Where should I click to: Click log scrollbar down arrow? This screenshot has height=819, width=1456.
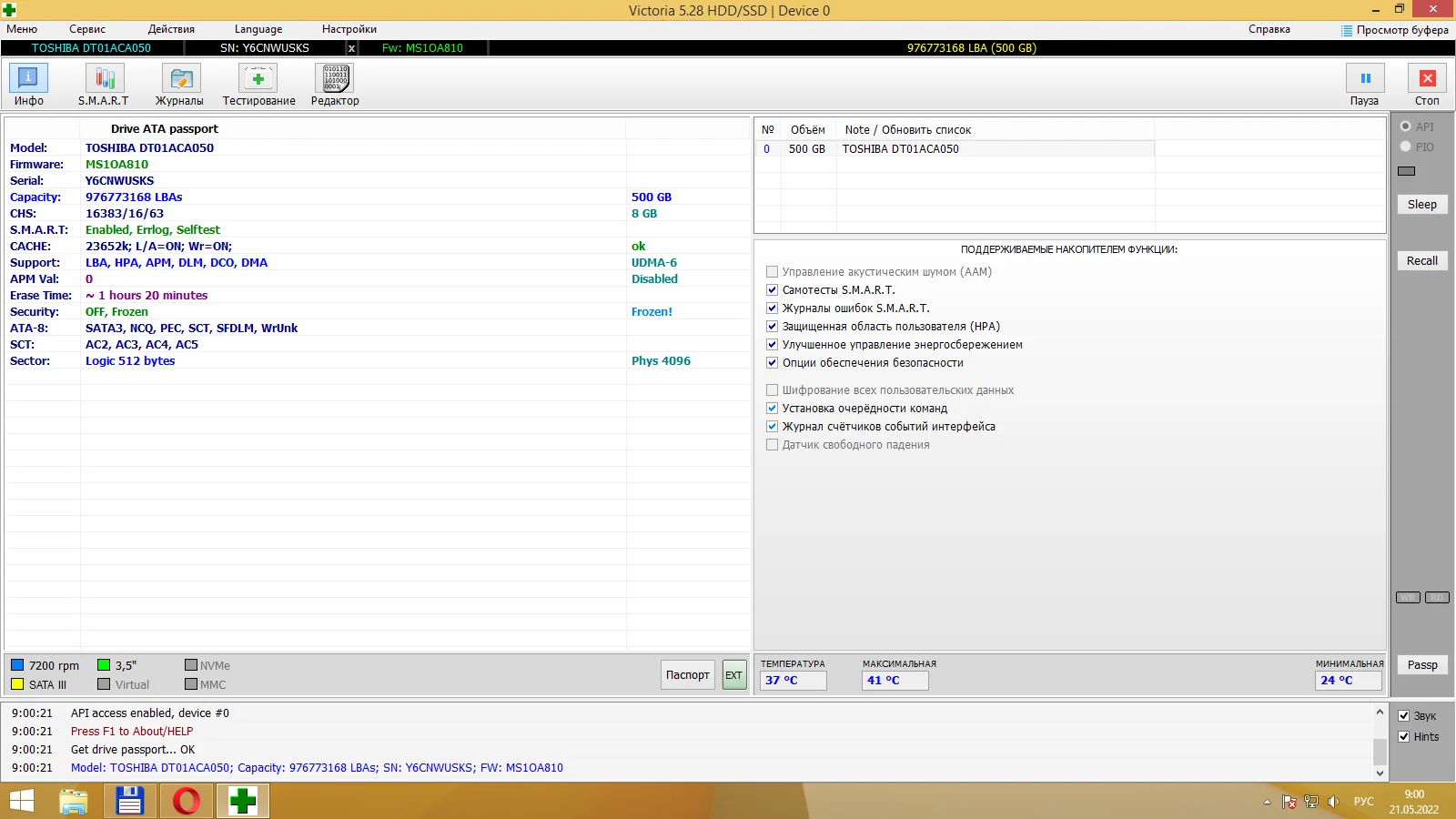click(1380, 773)
